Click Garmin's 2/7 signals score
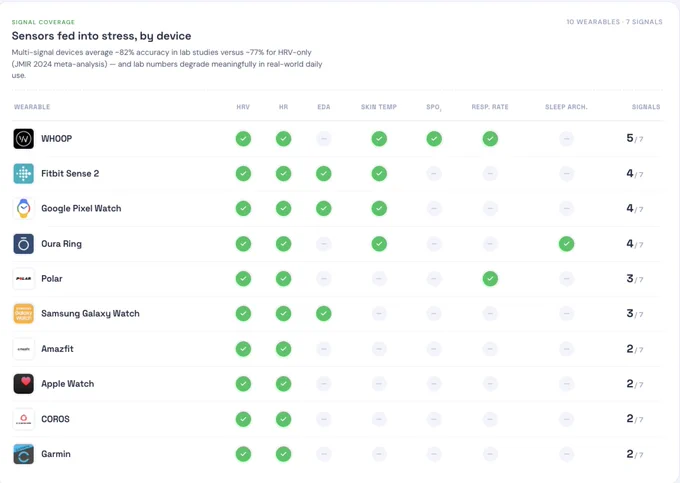 pos(635,454)
